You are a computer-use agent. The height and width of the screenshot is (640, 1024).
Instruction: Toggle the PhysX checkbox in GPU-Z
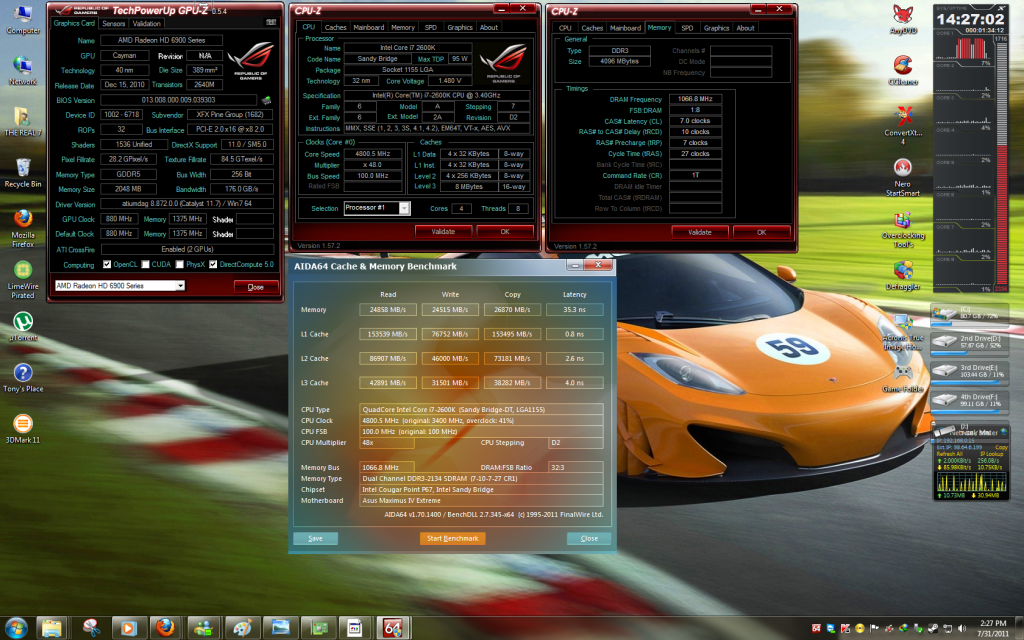[180, 264]
